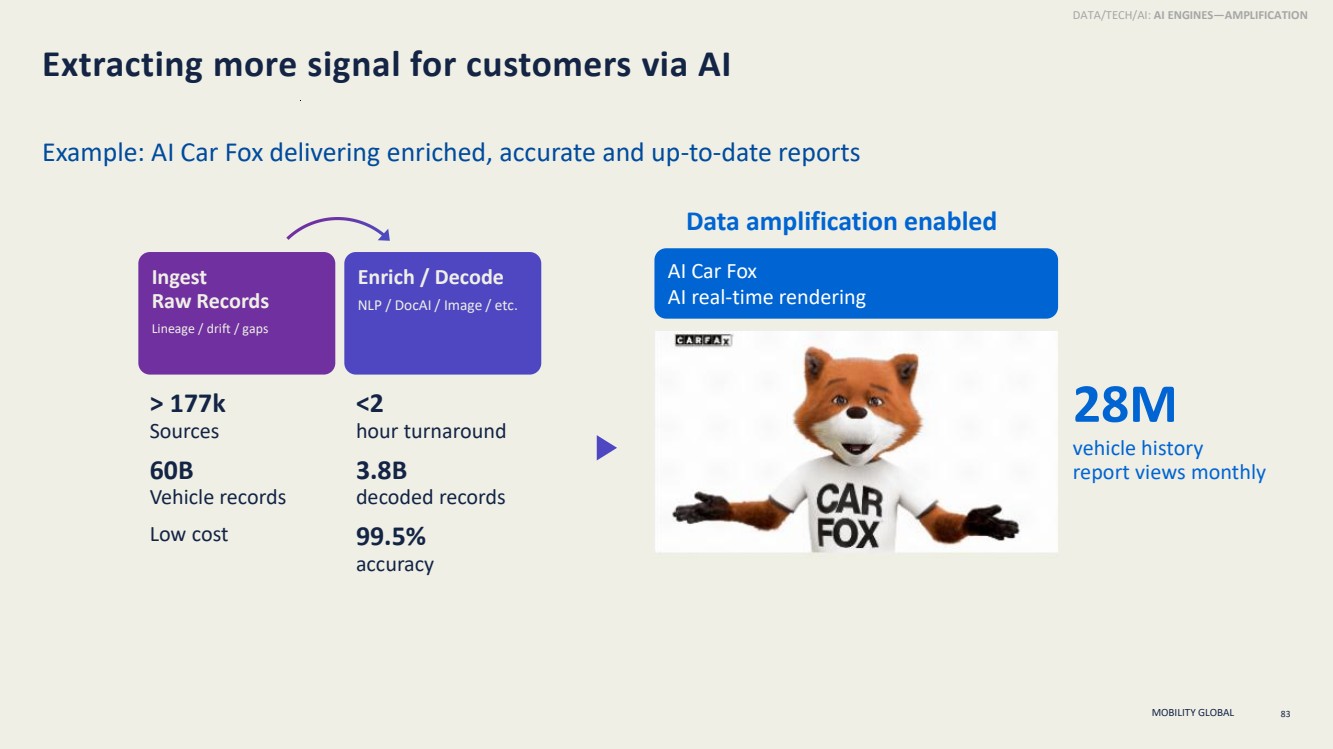Click the Enrich / Decode box

(x=442, y=313)
